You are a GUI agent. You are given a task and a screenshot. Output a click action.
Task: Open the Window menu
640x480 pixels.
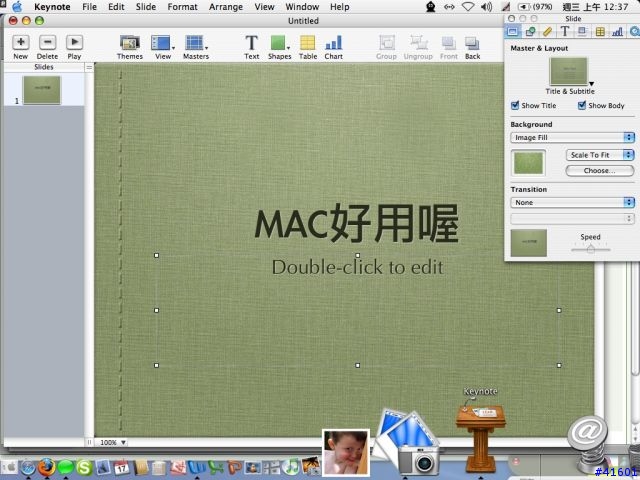click(x=302, y=7)
